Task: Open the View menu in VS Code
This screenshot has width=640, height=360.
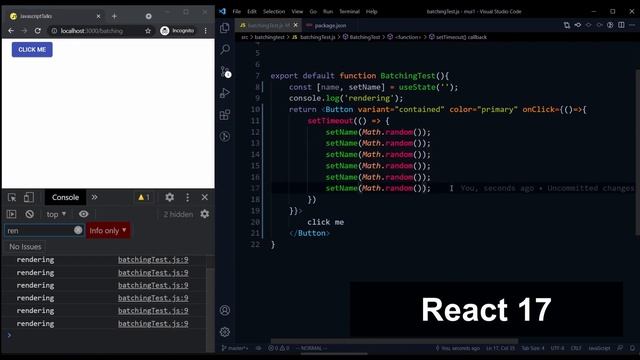Action: click(297, 11)
